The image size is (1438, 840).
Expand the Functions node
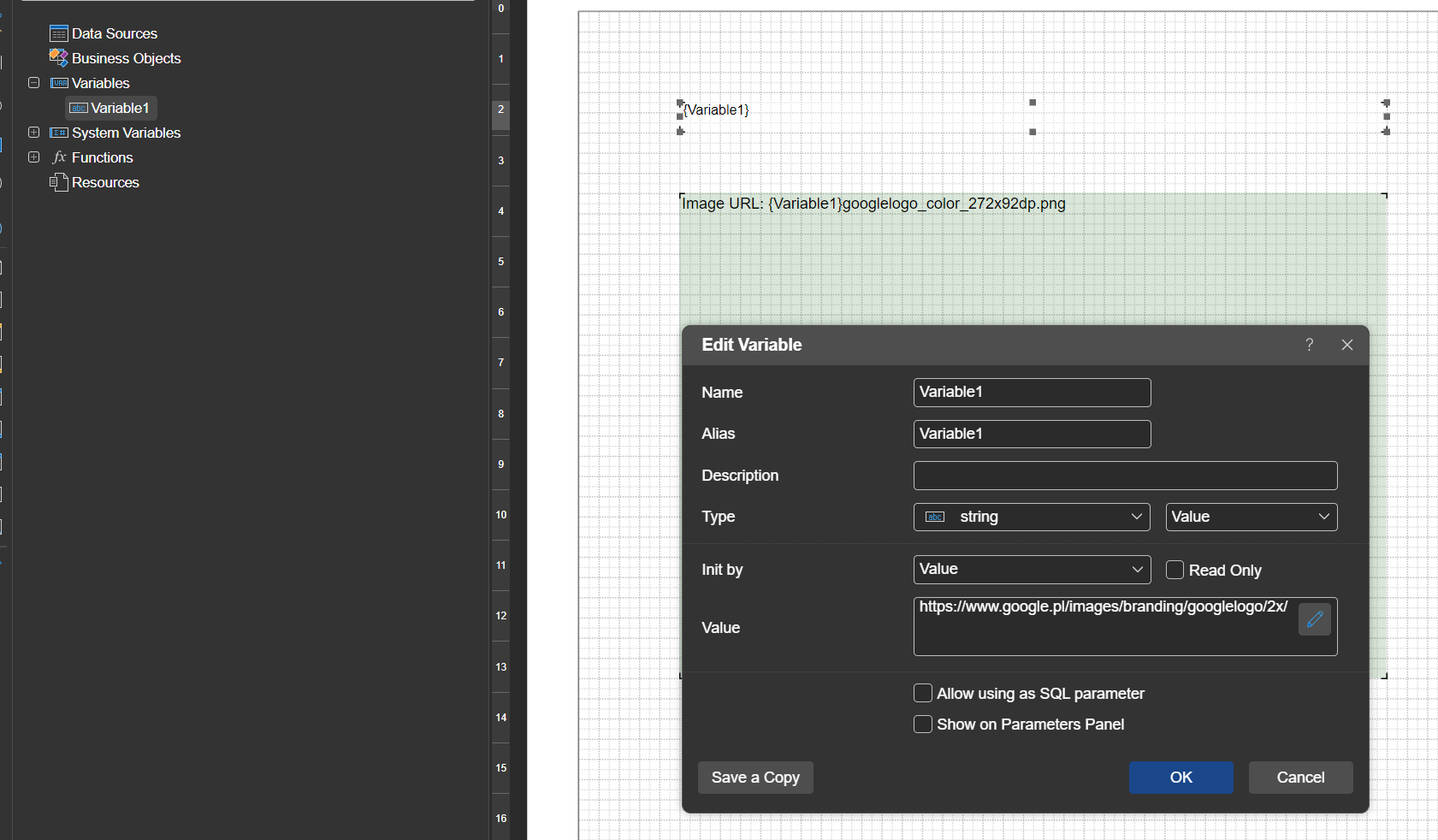click(x=34, y=157)
